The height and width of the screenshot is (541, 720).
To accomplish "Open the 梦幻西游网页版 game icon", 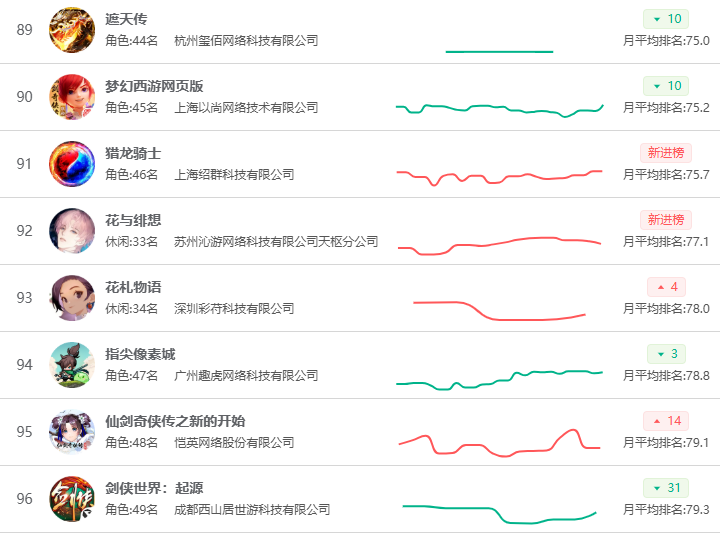I will tap(72, 97).
